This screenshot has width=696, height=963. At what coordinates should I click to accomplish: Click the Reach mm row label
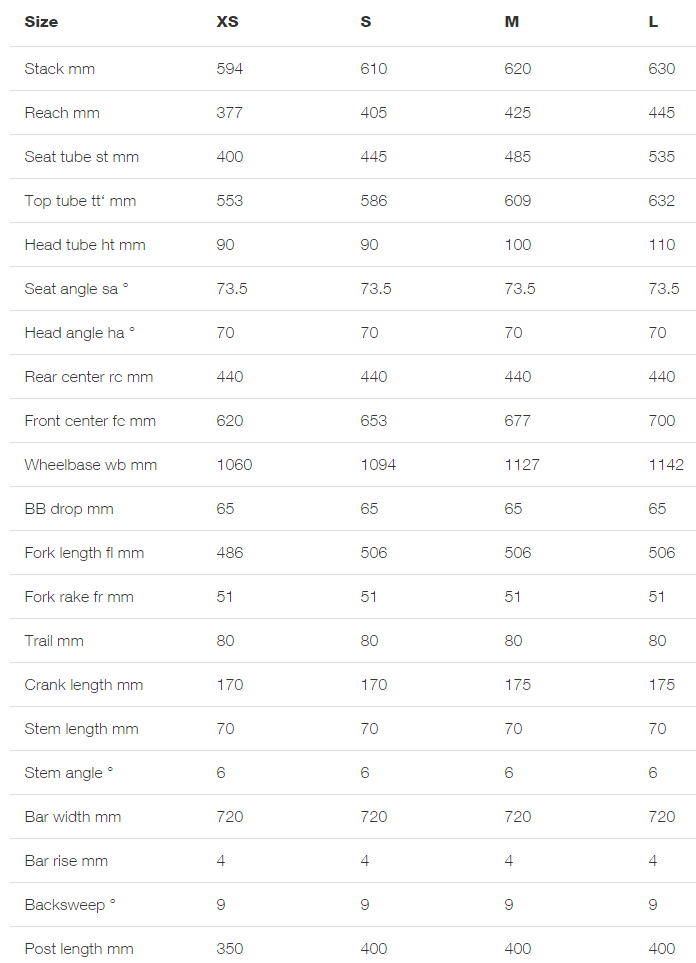62,113
